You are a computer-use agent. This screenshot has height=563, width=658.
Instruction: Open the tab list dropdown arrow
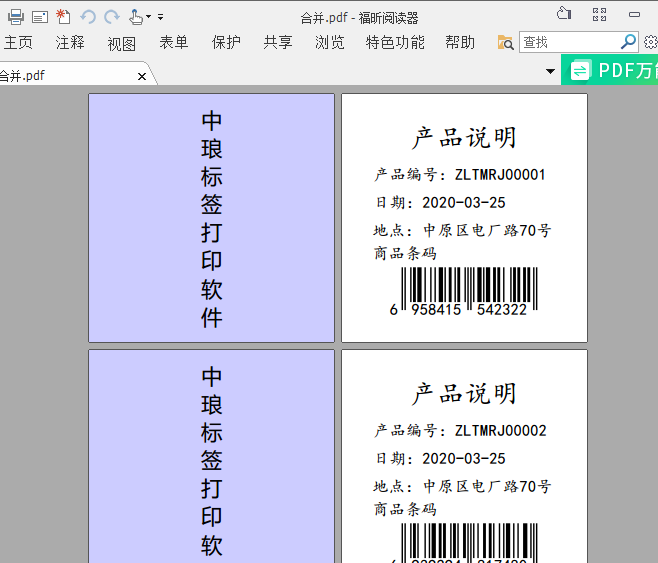550,71
